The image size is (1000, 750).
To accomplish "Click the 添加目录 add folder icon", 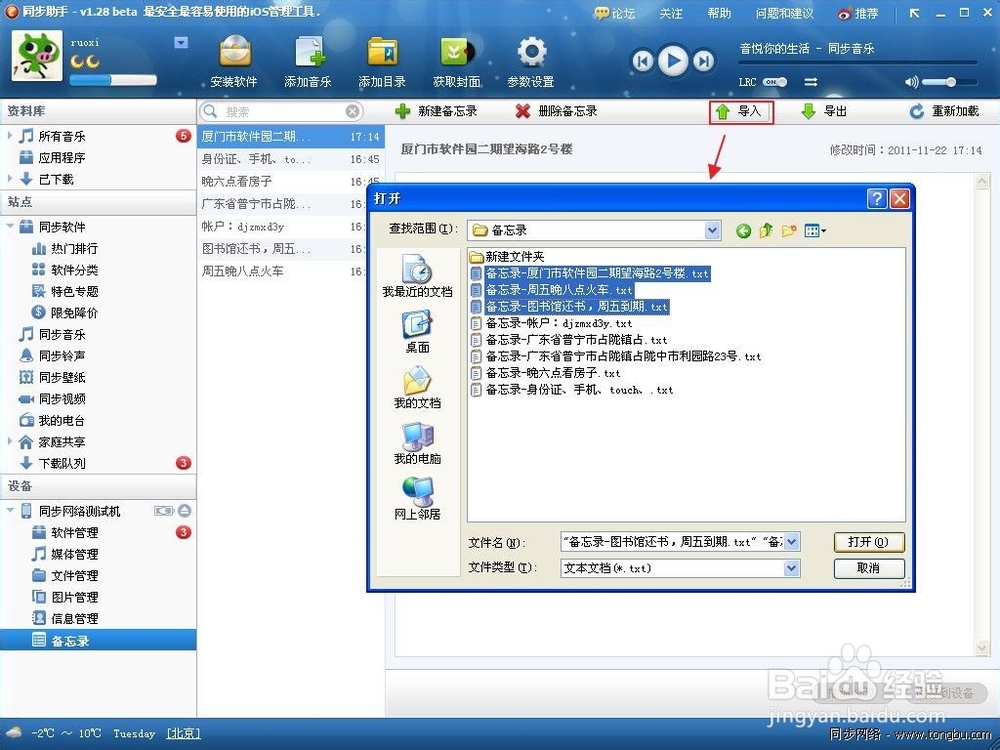I will (x=382, y=61).
